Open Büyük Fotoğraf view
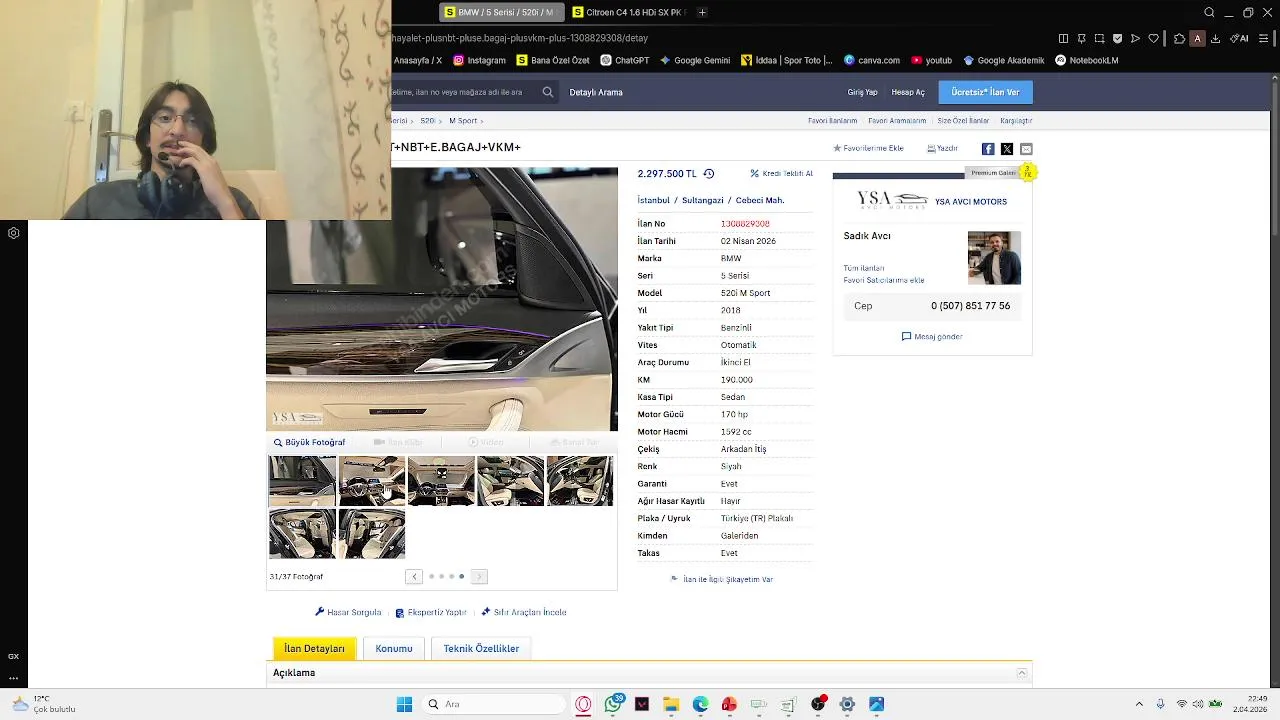The width and height of the screenshot is (1280, 720). (310, 442)
